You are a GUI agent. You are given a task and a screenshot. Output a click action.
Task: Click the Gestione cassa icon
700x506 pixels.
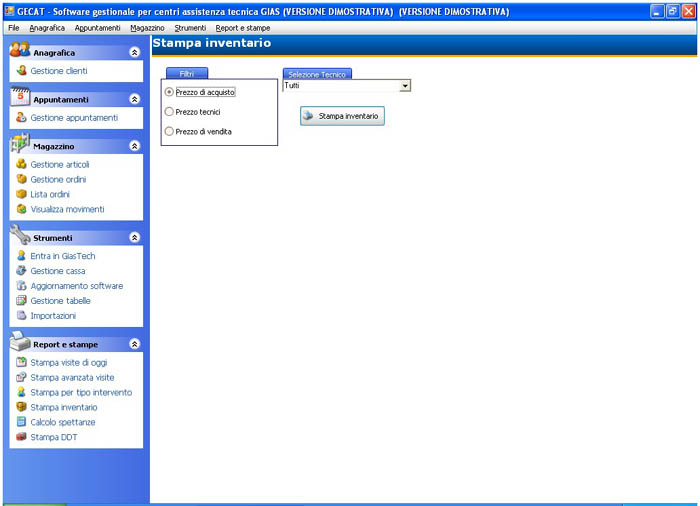tap(21, 270)
